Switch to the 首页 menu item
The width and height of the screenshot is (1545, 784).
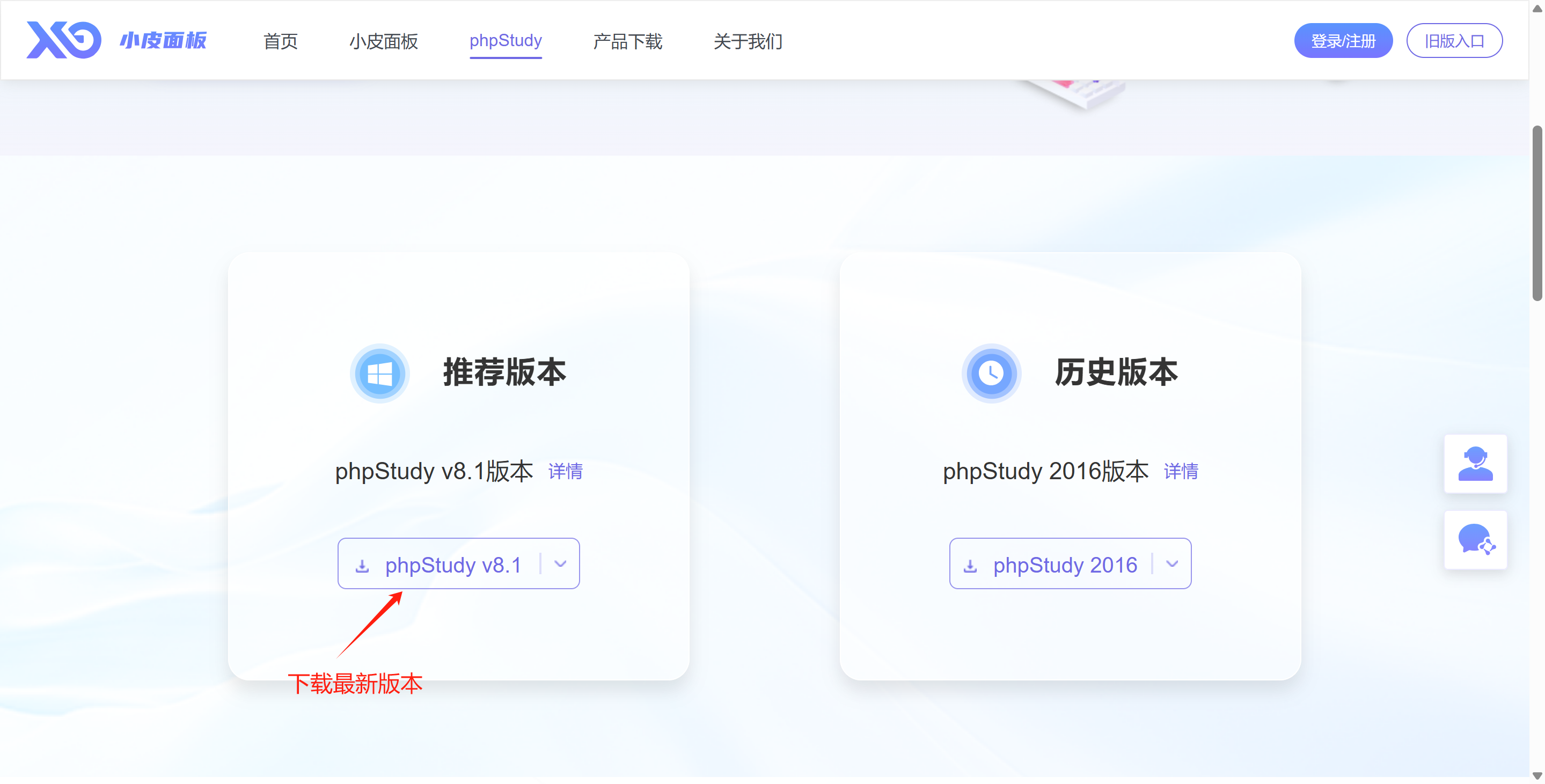(x=280, y=41)
